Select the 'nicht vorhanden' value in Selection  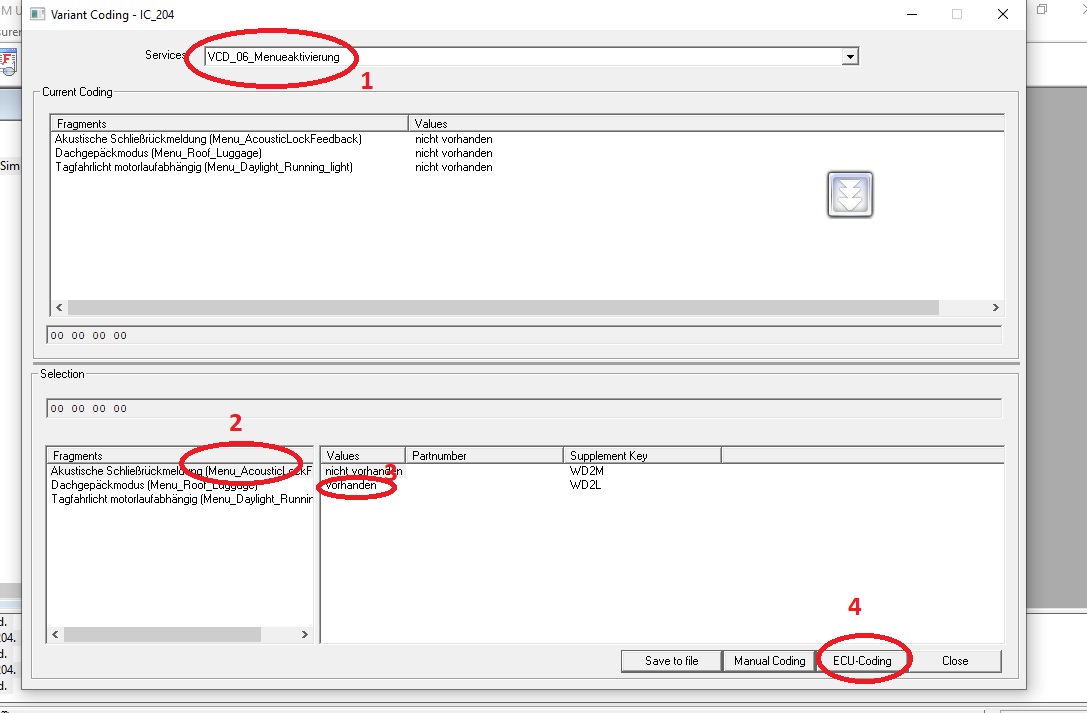point(363,471)
